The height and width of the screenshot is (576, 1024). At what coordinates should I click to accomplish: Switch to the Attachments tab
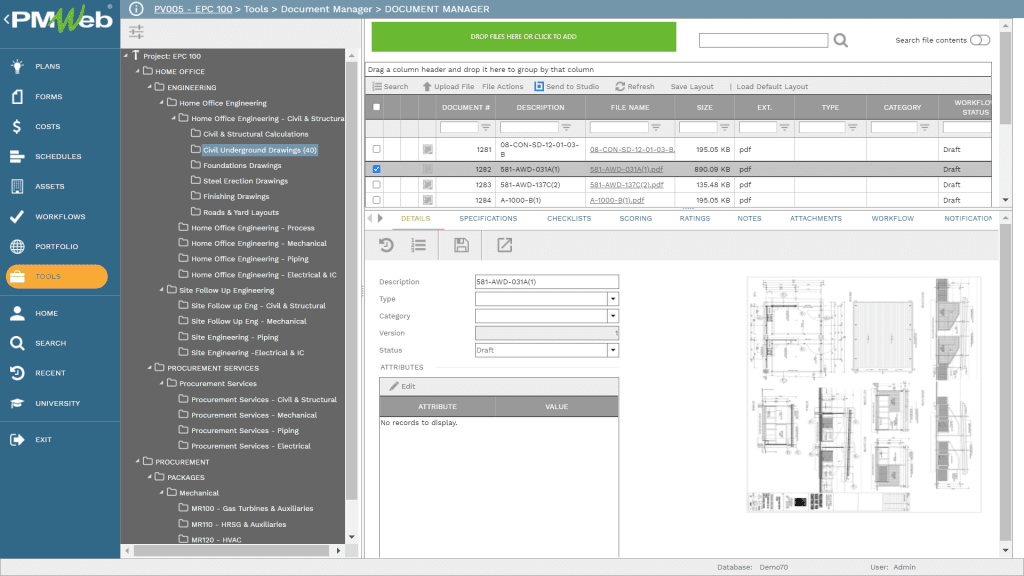816,219
